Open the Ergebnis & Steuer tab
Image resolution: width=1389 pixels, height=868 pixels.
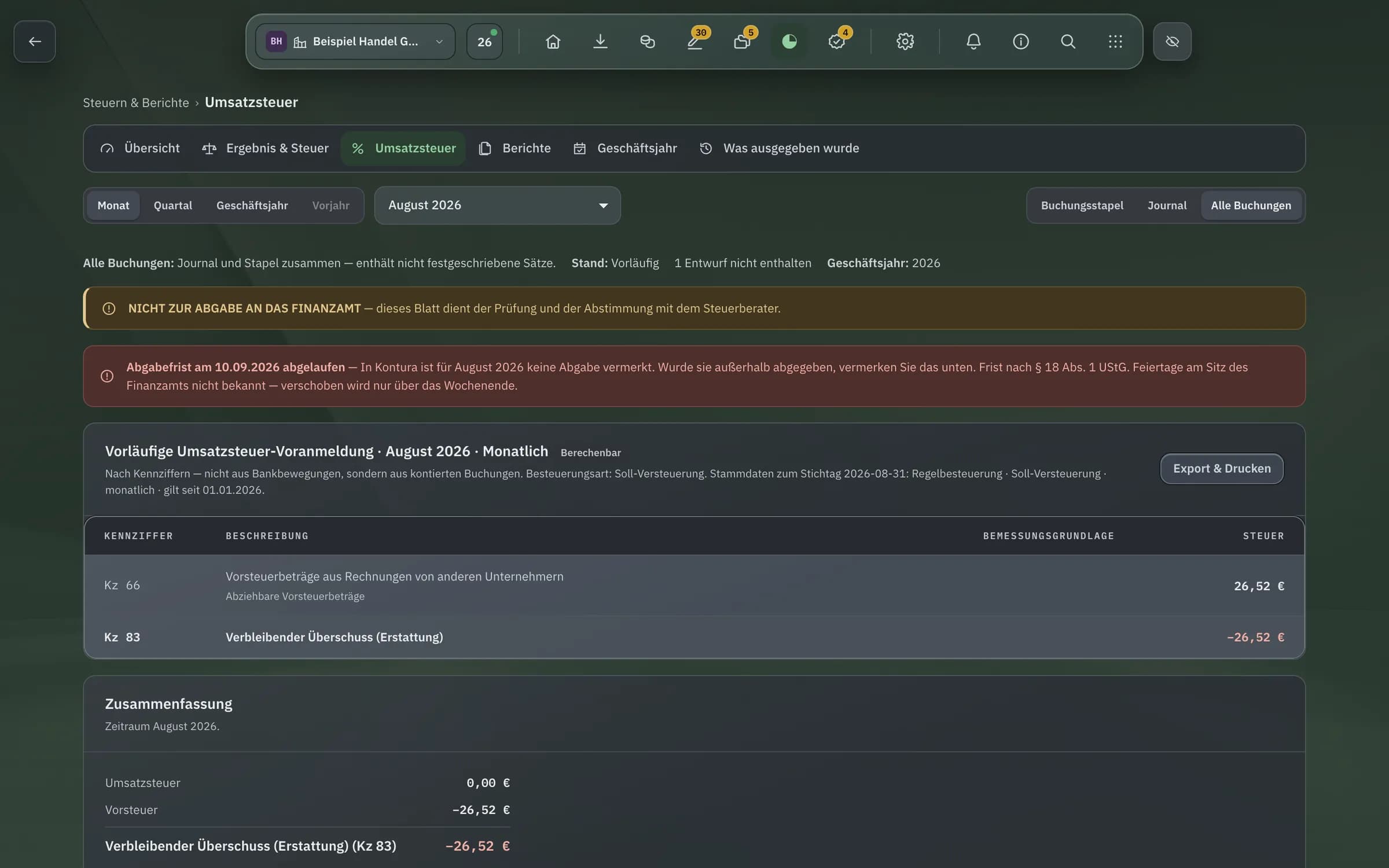(265, 148)
